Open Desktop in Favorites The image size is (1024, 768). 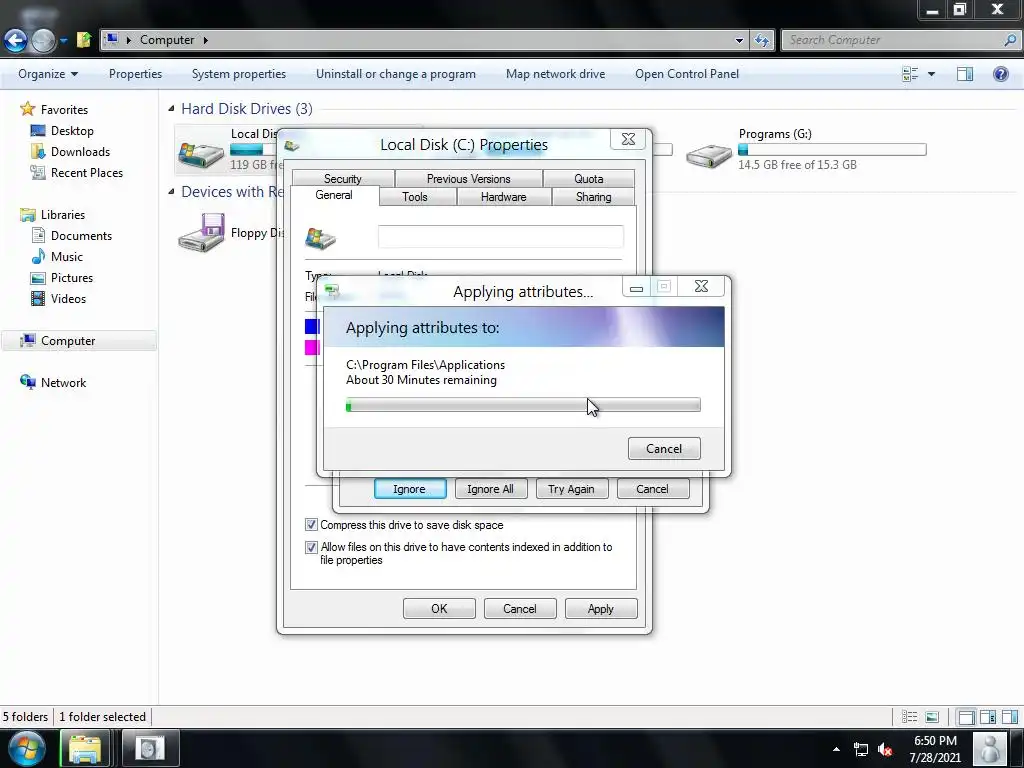(72, 131)
